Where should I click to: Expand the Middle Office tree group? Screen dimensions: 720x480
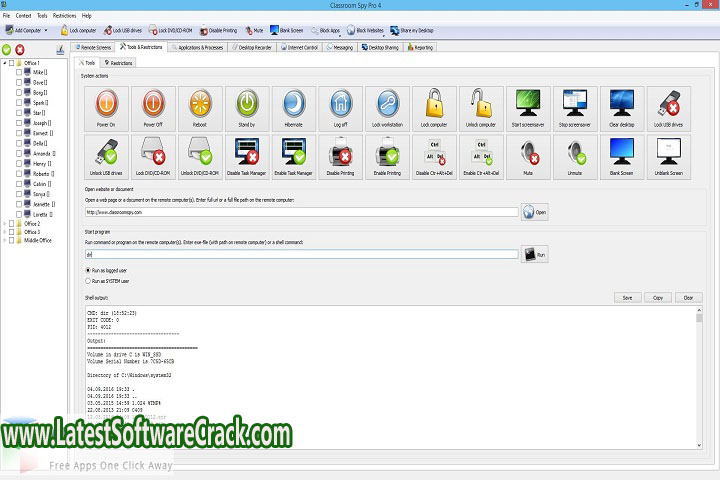coord(5,240)
